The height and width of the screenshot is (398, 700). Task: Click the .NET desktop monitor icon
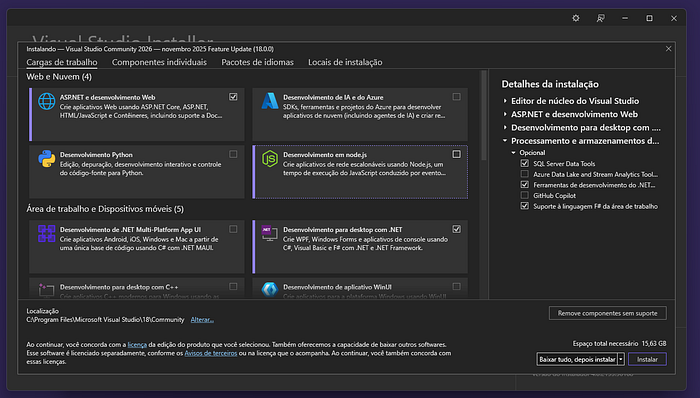(270, 233)
